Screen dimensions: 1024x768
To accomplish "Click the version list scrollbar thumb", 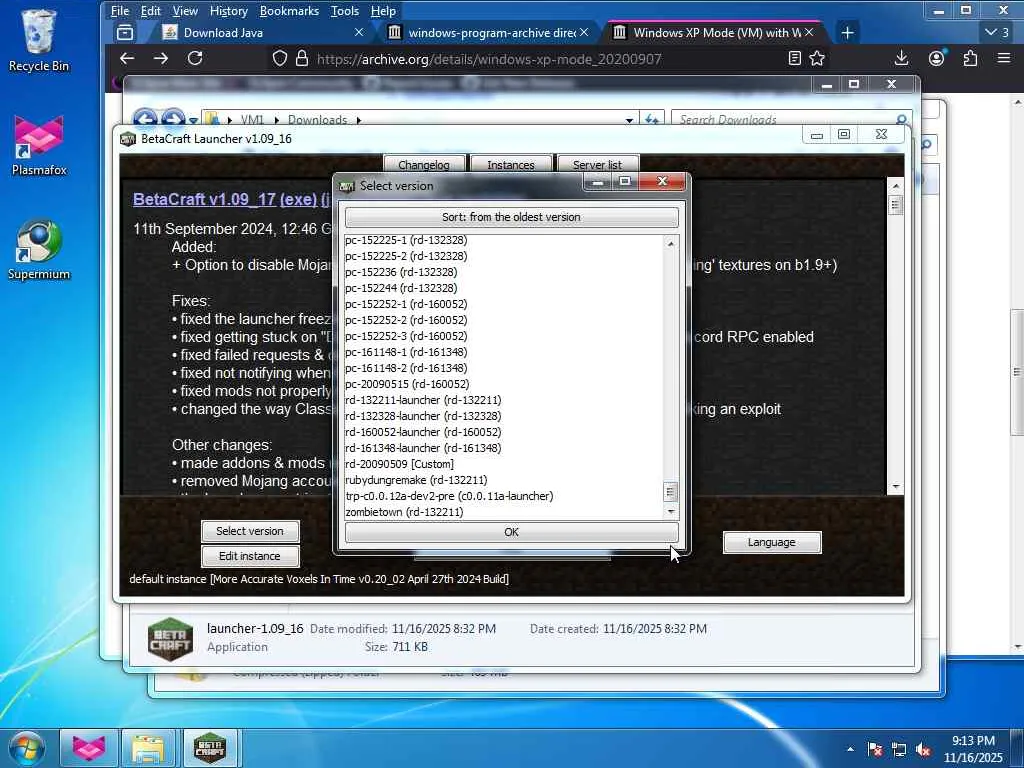I will (x=671, y=492).
